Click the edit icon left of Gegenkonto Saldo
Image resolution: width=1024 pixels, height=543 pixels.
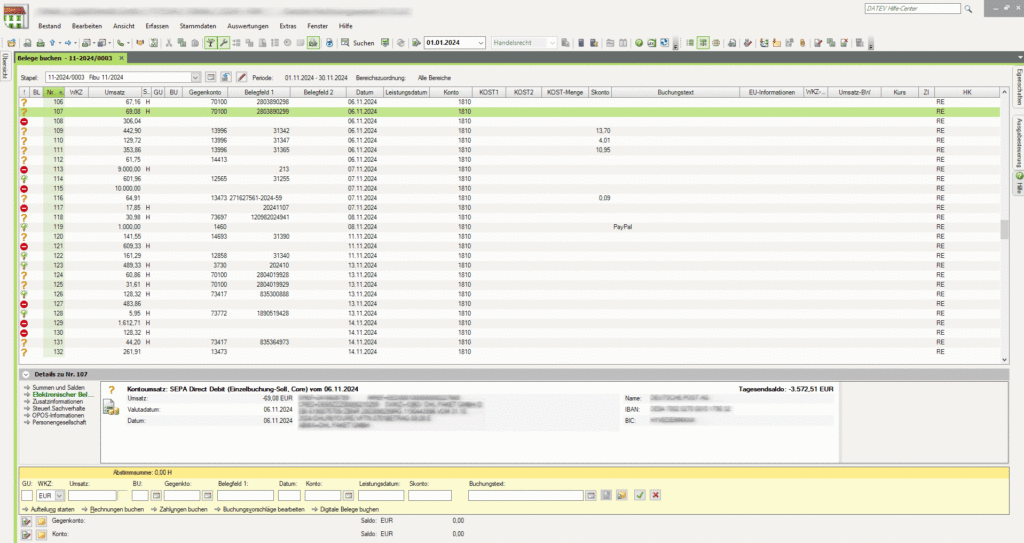click(x=26, y=521)
